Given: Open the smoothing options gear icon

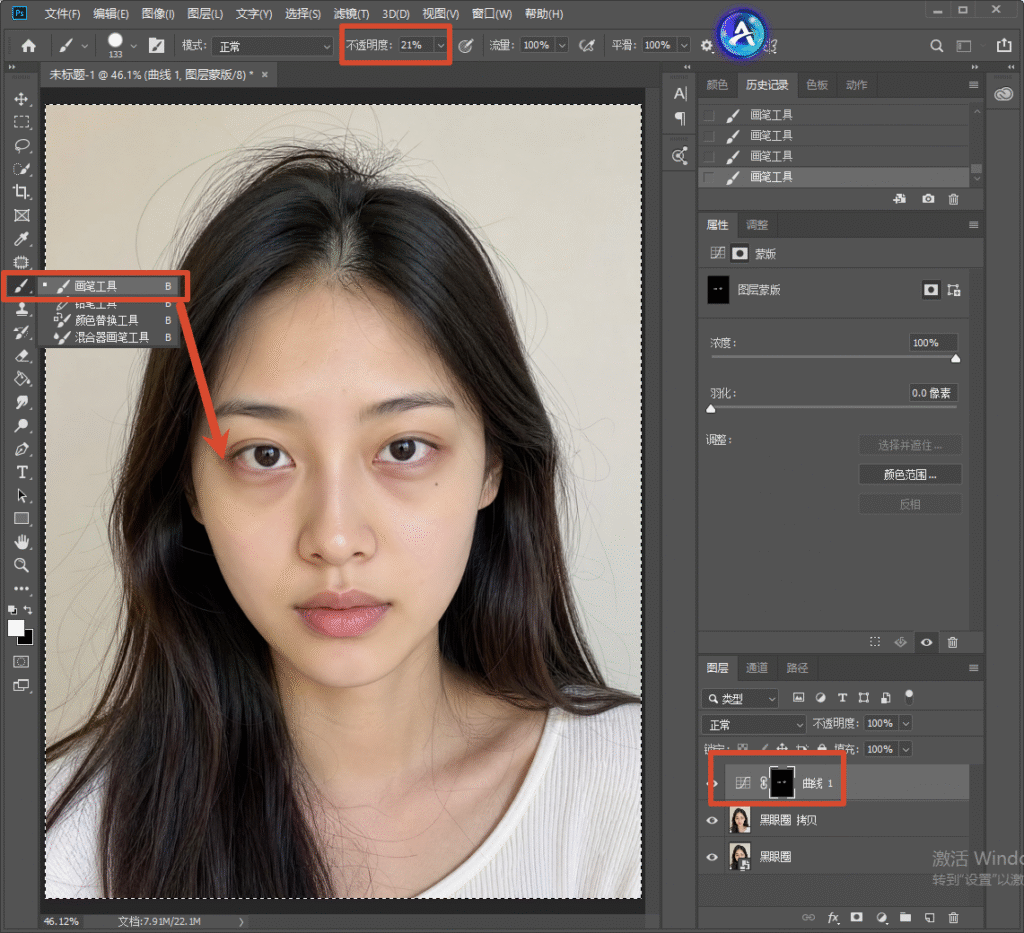Looking at the screenshot, I should pos(706,46).
